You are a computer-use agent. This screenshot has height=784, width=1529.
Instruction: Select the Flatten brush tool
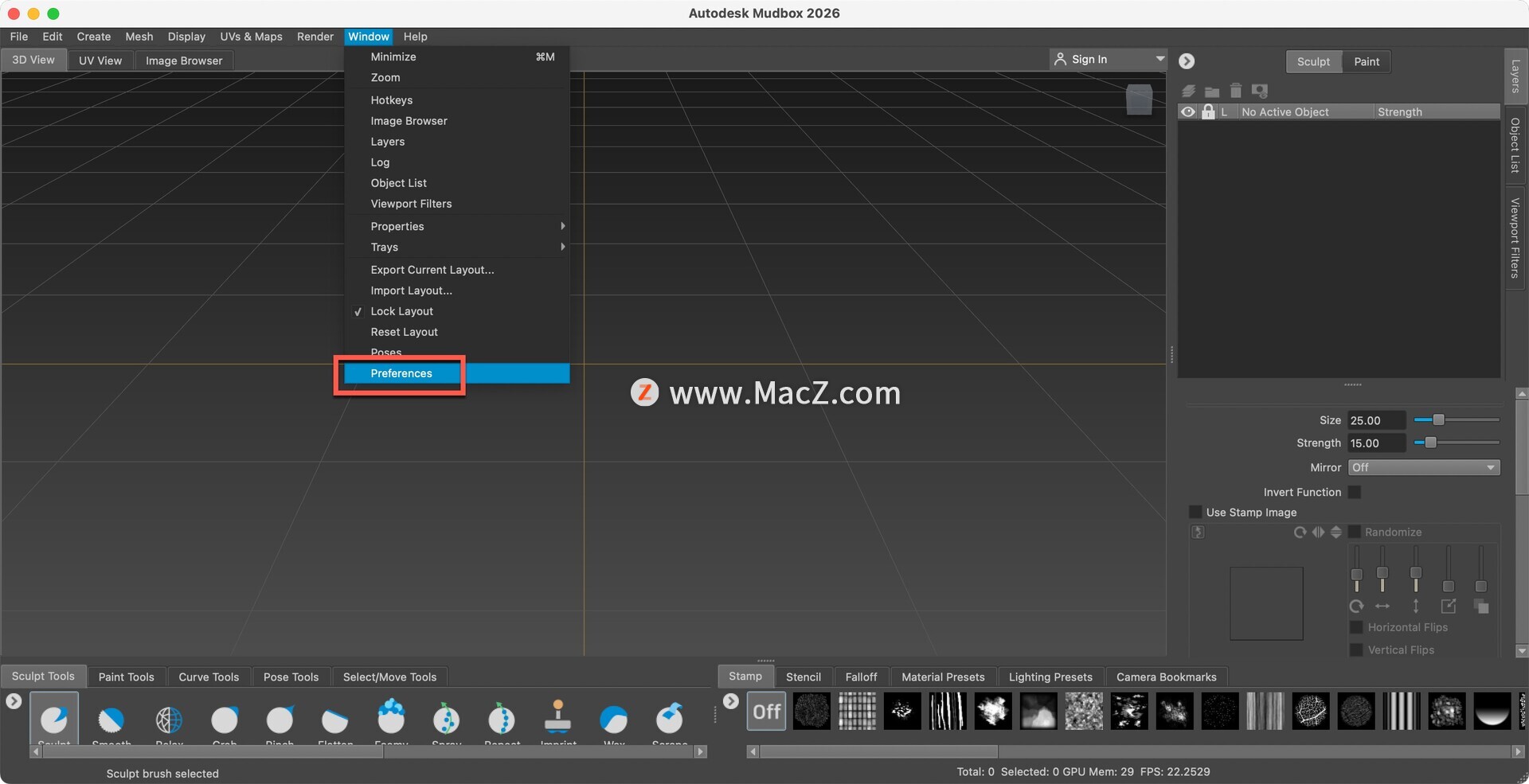pyautogui.click(x=335, y=720)
